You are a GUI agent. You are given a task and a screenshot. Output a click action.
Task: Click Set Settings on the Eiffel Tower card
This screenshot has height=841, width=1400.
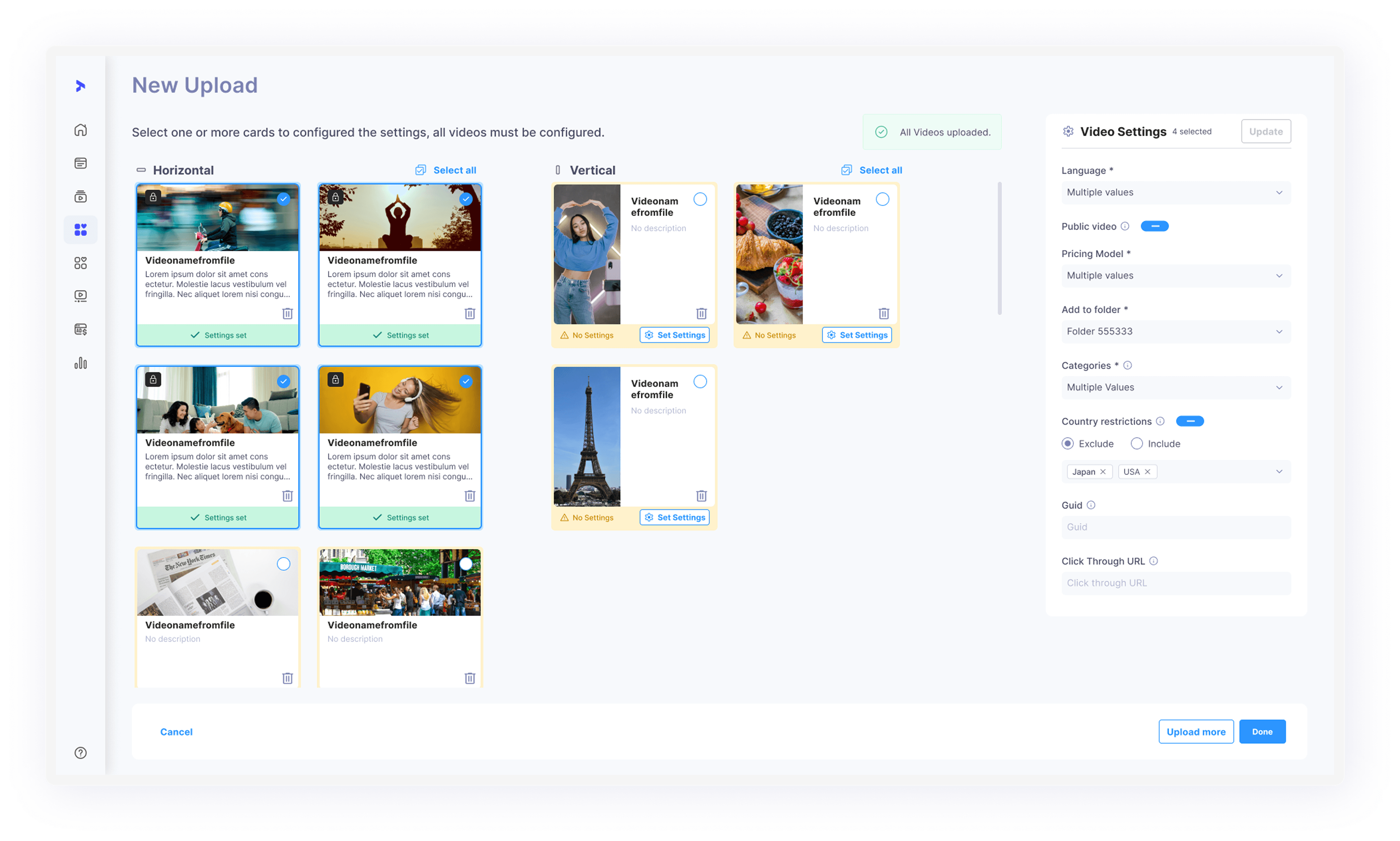pos(674,517)
